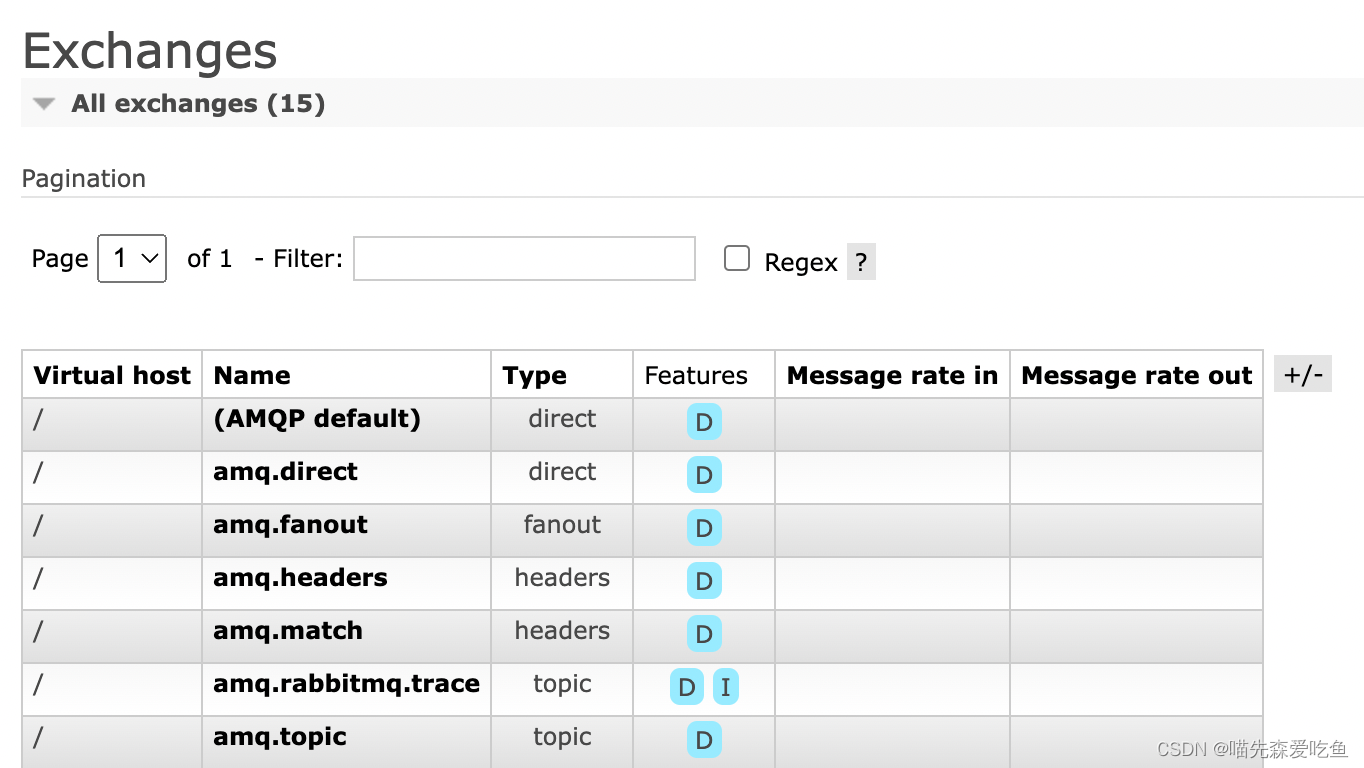This screenshot has height=768, width=1364.
Task: Click direct type in amq.direct row
Action: point(562,472)
